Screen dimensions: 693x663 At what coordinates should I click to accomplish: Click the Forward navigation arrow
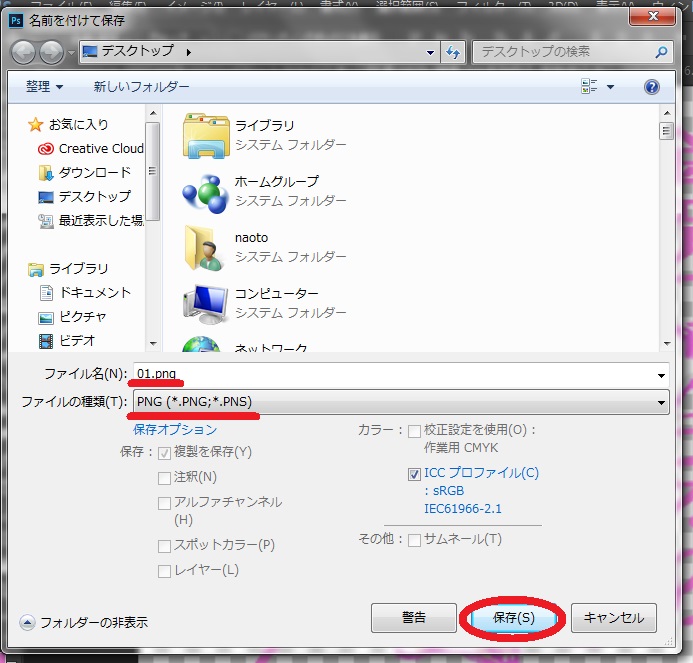51,52
